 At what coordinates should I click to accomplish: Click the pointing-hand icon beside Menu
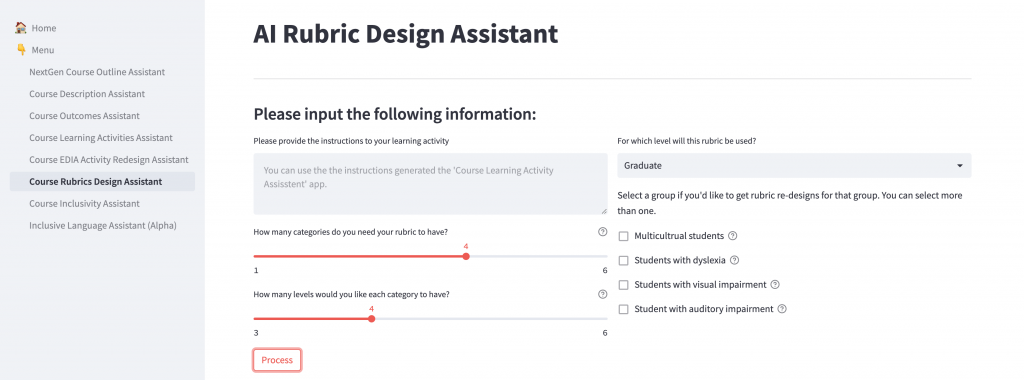pos(21,50)
